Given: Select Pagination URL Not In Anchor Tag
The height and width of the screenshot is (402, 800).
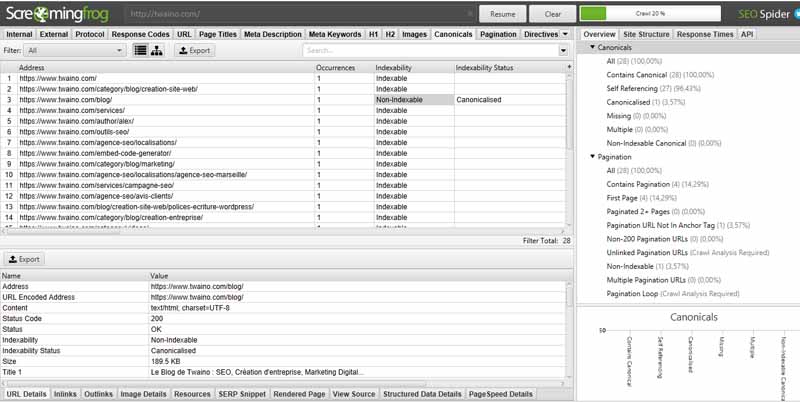Looking at the screenshot, I should [678, 225].
